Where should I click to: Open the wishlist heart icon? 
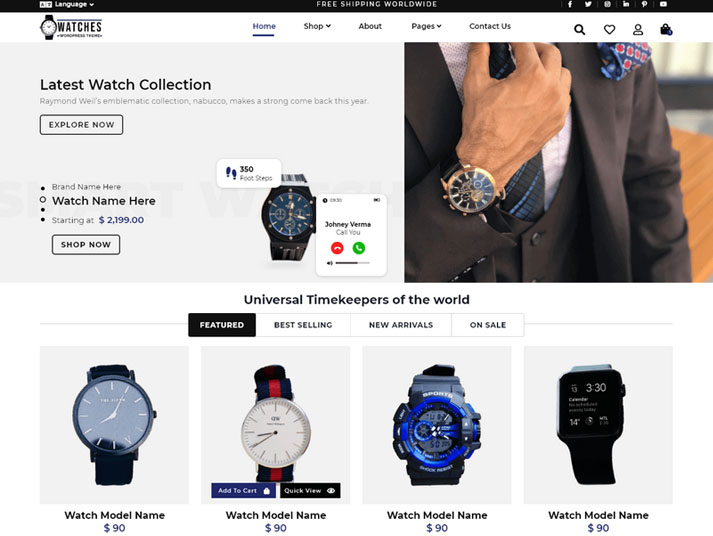(609, 30)
